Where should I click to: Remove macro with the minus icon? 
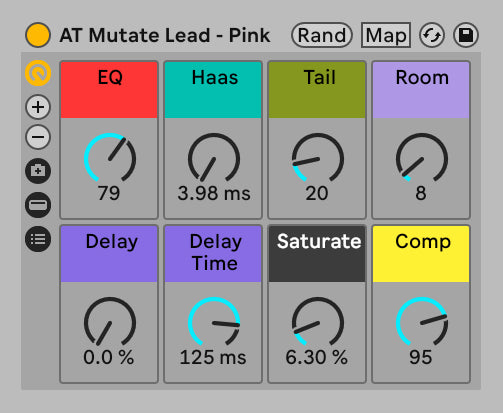[x=38, y=137]
